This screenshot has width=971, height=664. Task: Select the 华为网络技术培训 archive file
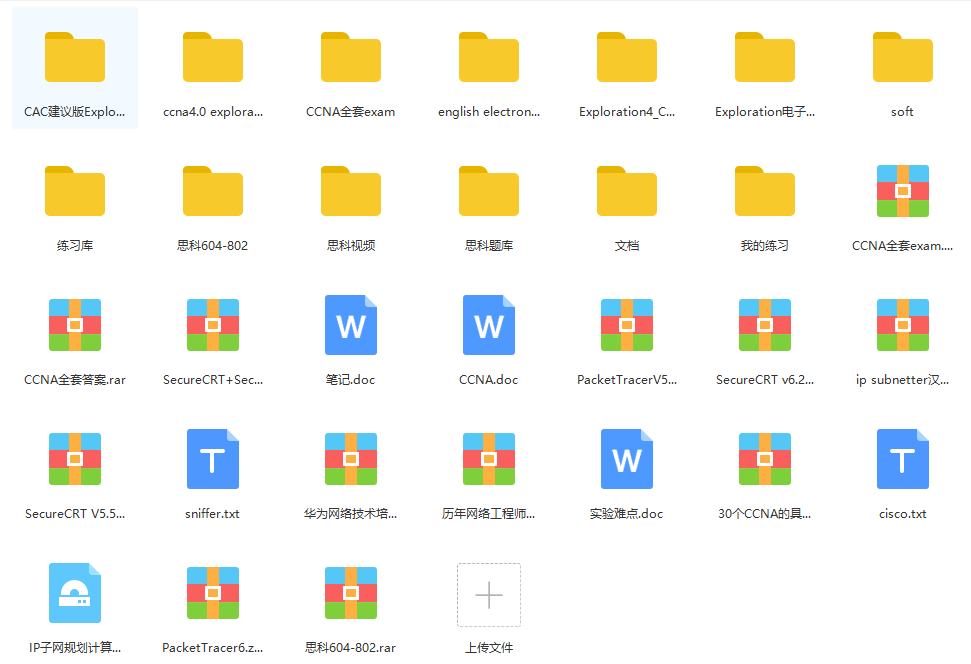click(x=351, y=459)
